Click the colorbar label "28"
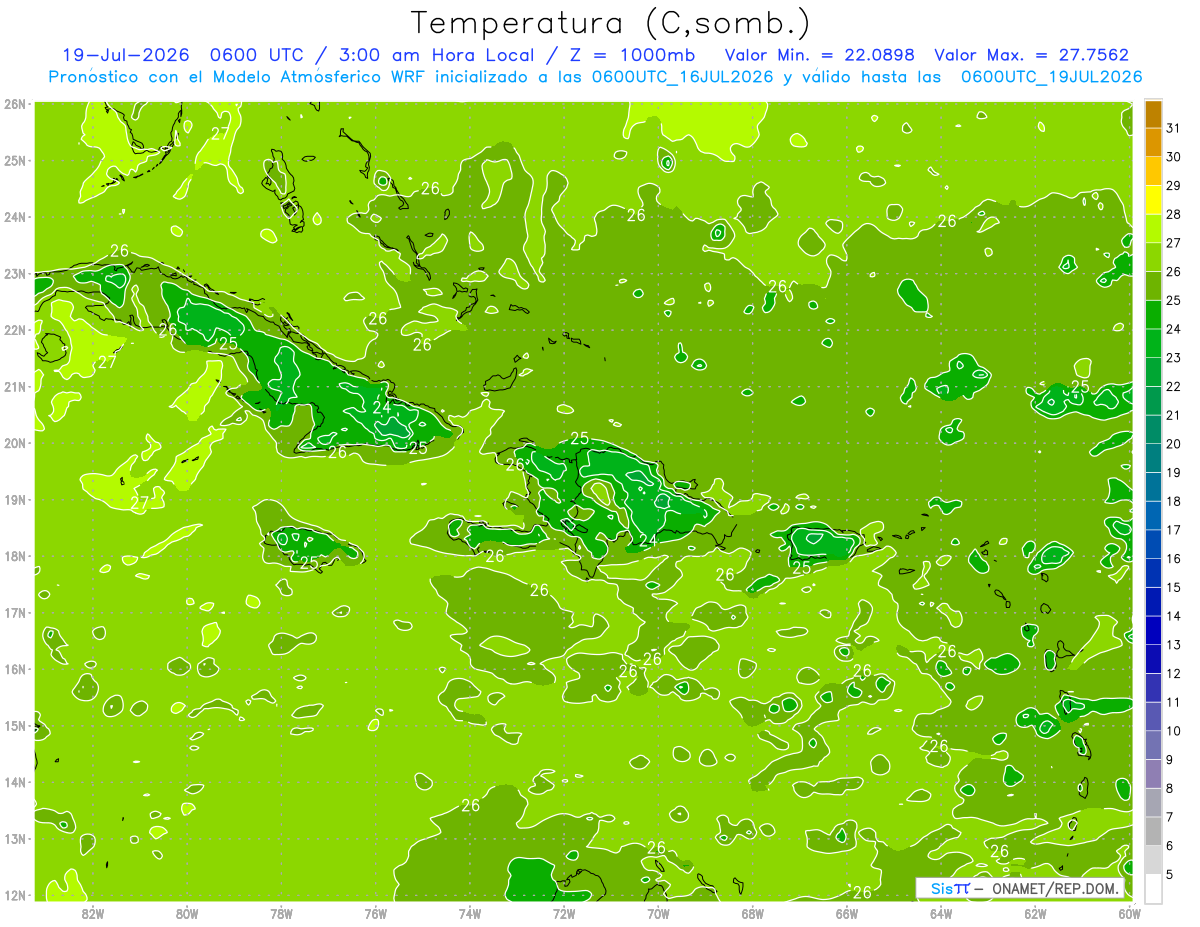1200x927 pixels. point(1174,214)
